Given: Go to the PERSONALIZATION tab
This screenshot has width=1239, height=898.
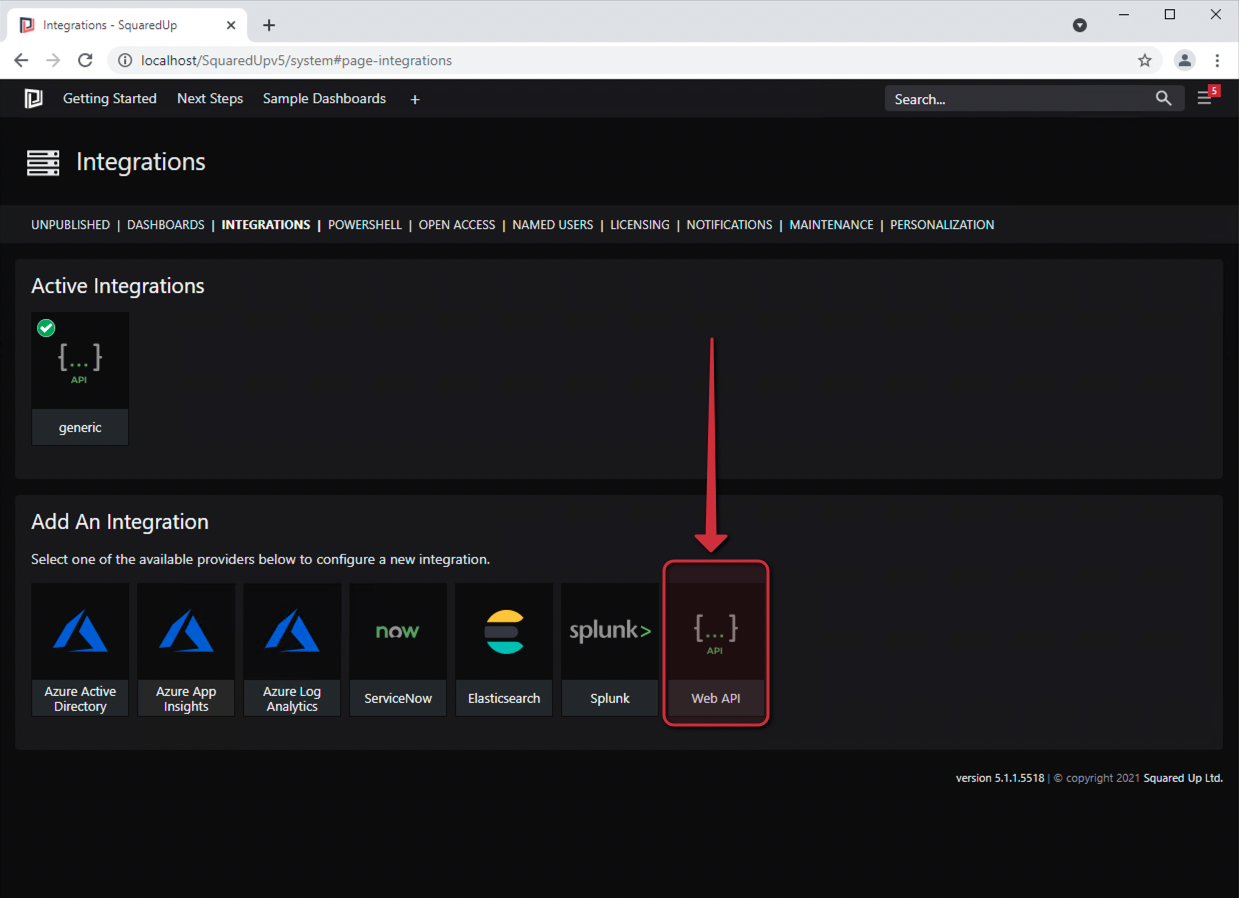Looking at the screenshot, I should click(942, 225).
